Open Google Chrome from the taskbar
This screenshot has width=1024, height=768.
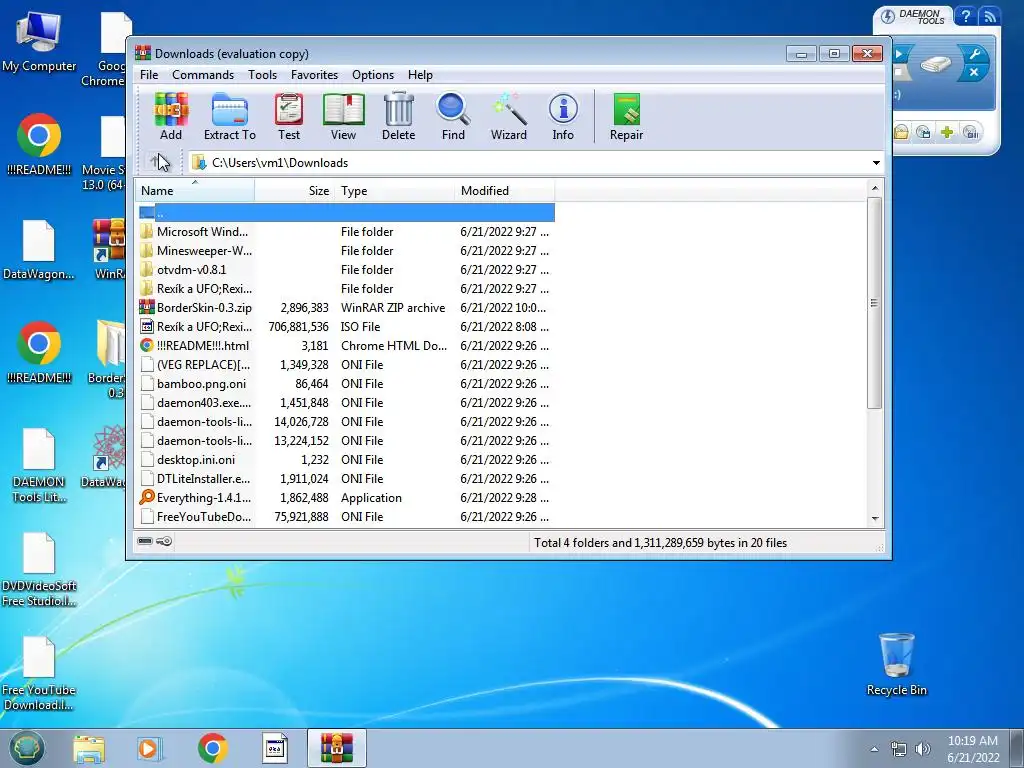point(212,748)
